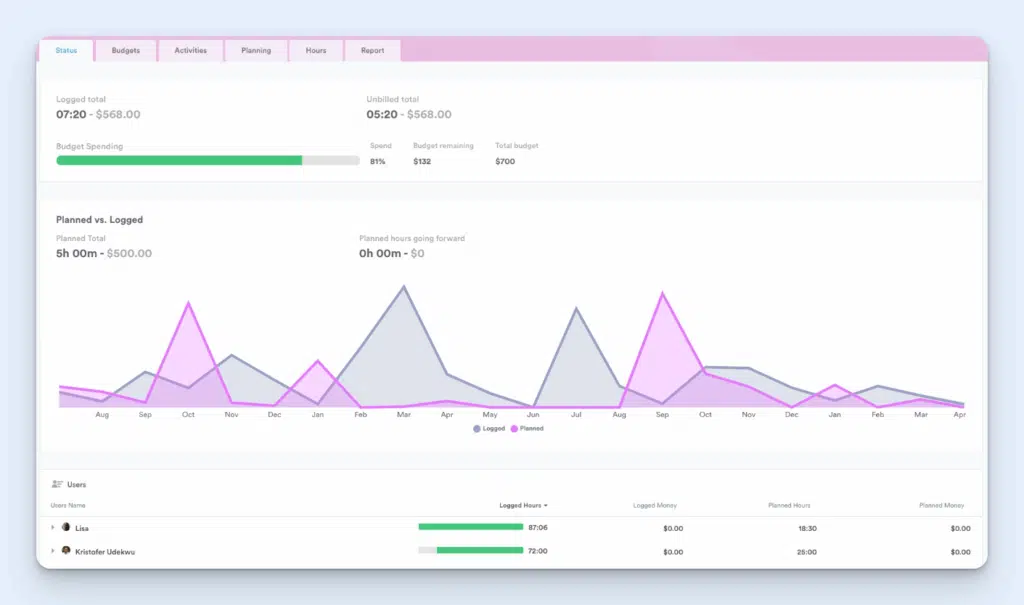
Task: Click Lisa's avatar icon
Action: [66, 527]
